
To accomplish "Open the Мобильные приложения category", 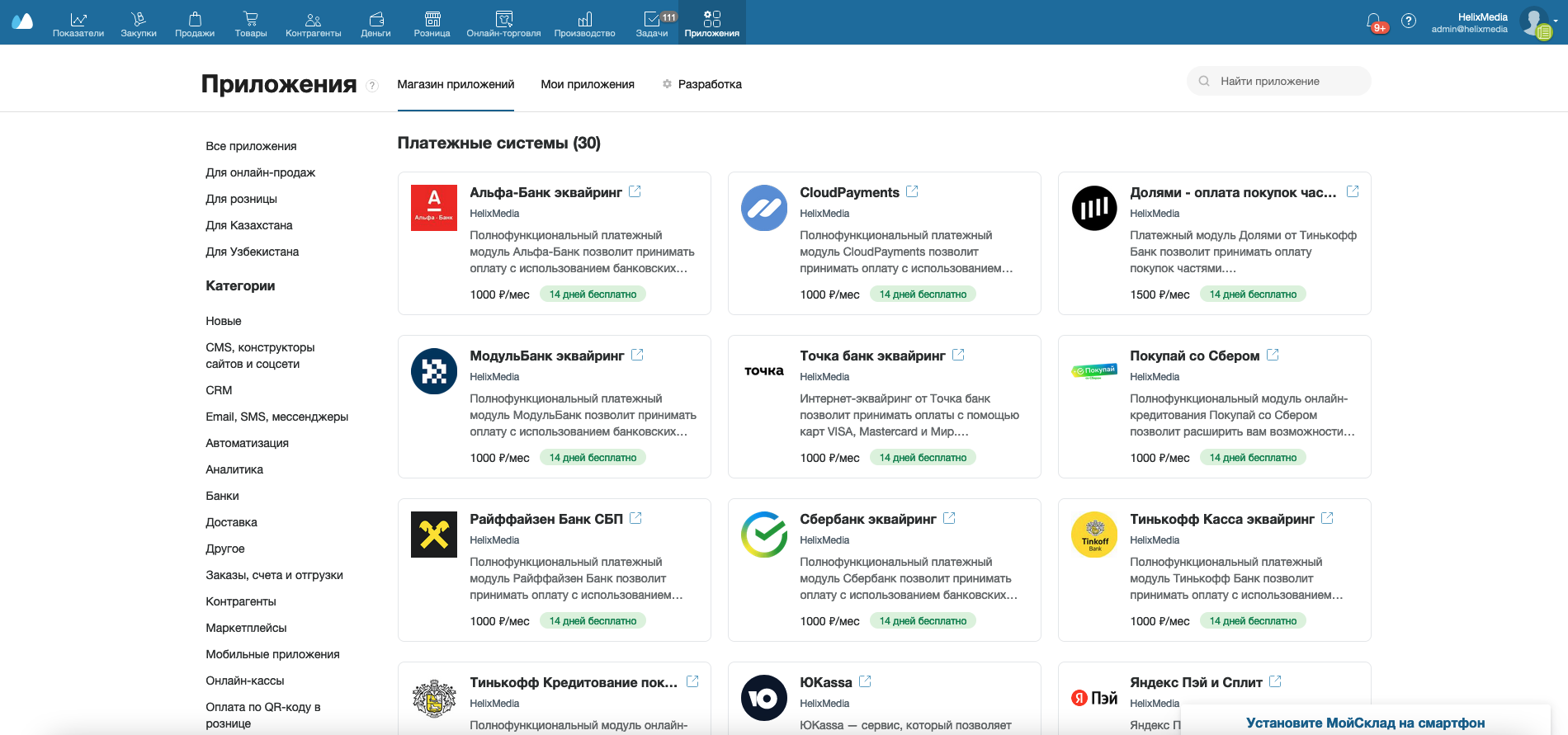I will (273, 654).
